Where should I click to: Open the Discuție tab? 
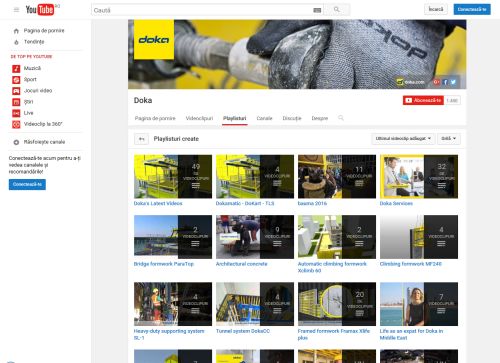pos(292,118)
